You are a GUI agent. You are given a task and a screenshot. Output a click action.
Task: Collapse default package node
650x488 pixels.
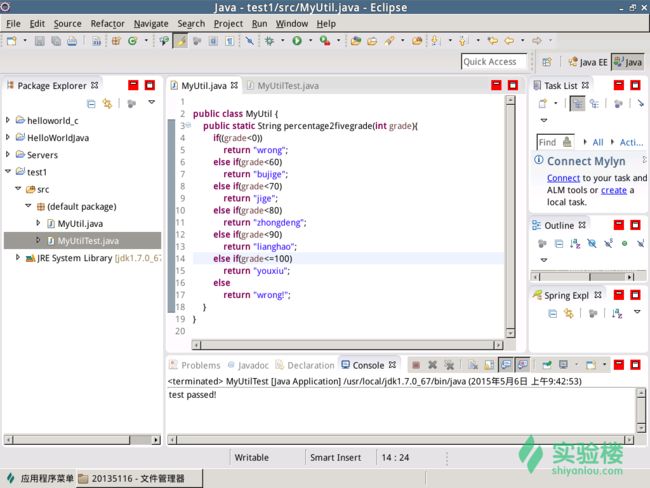28,206
